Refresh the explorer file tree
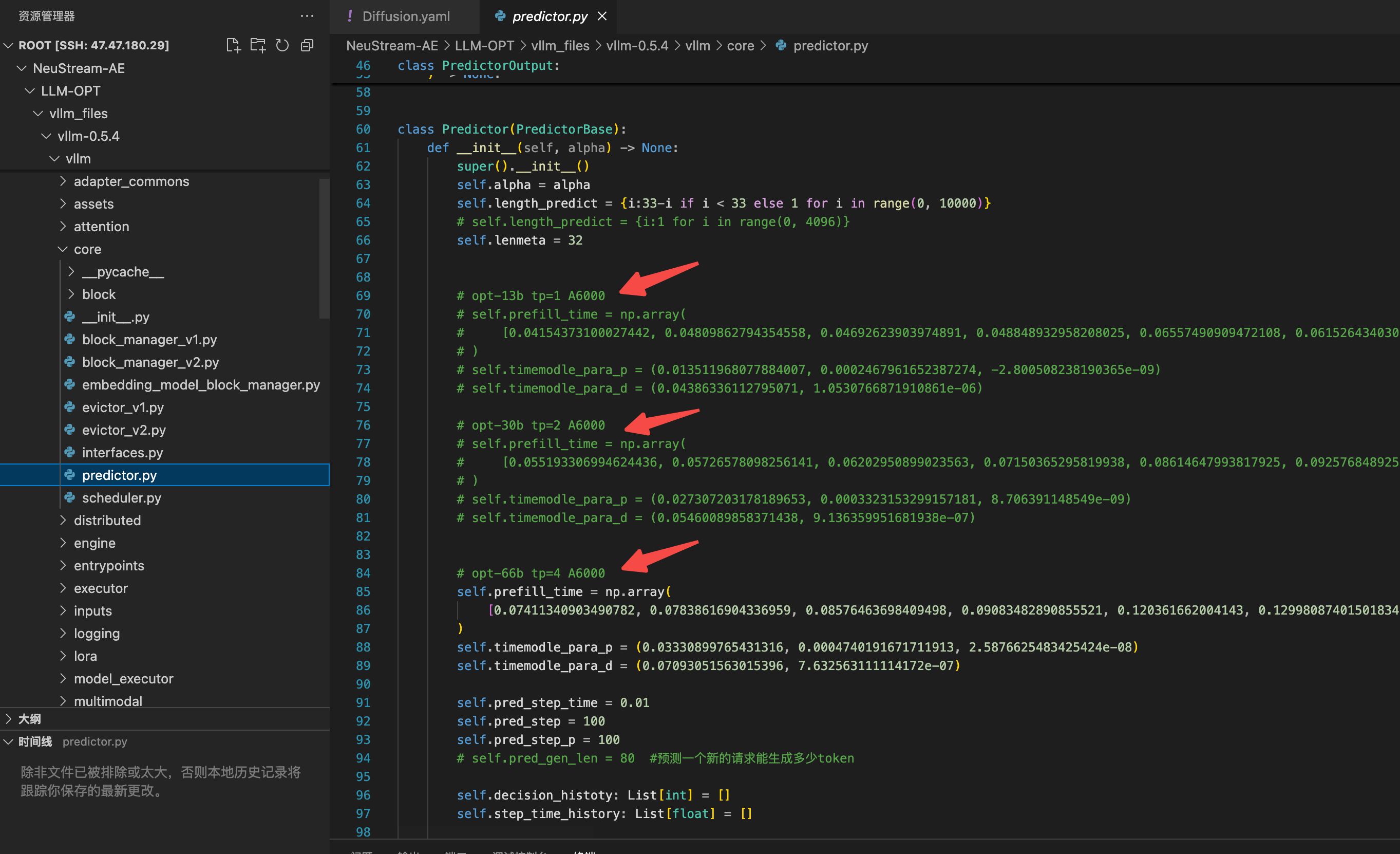 [282, 46]
